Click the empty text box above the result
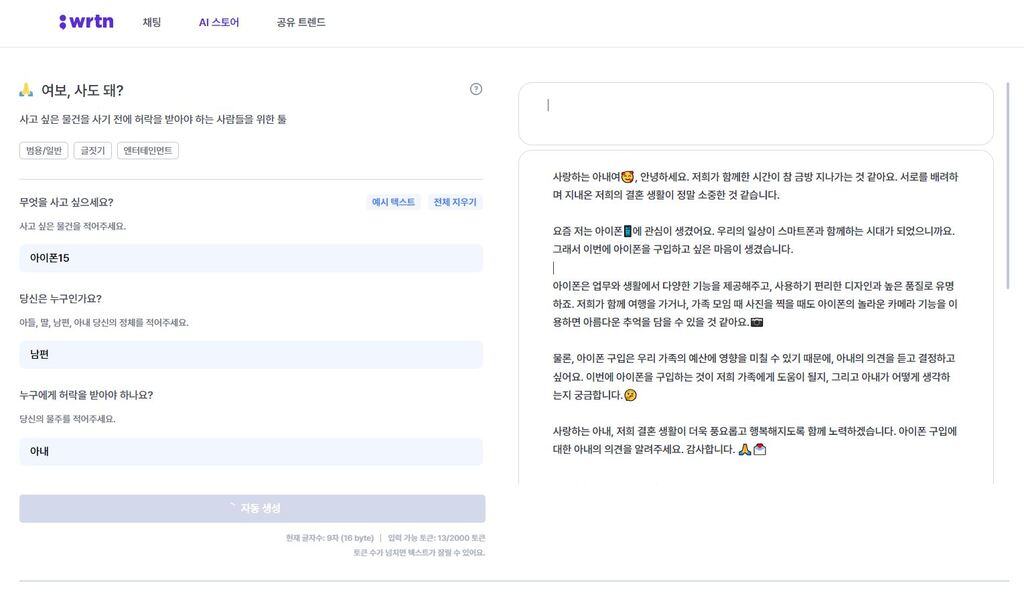 click(756, 114)
